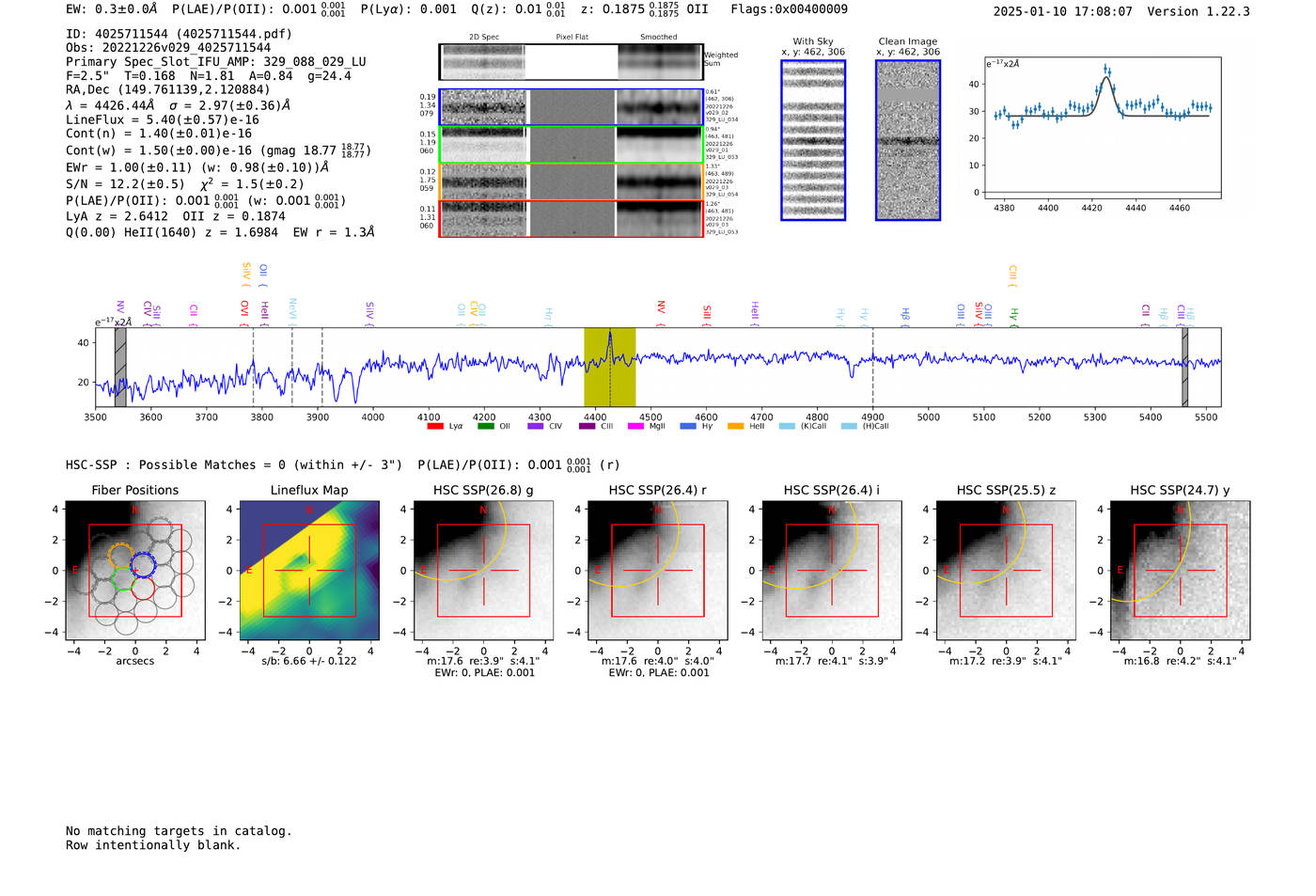1316x896 pixels.
Task: Click the 'Row intentionally blank.' text
Action: 153,845
